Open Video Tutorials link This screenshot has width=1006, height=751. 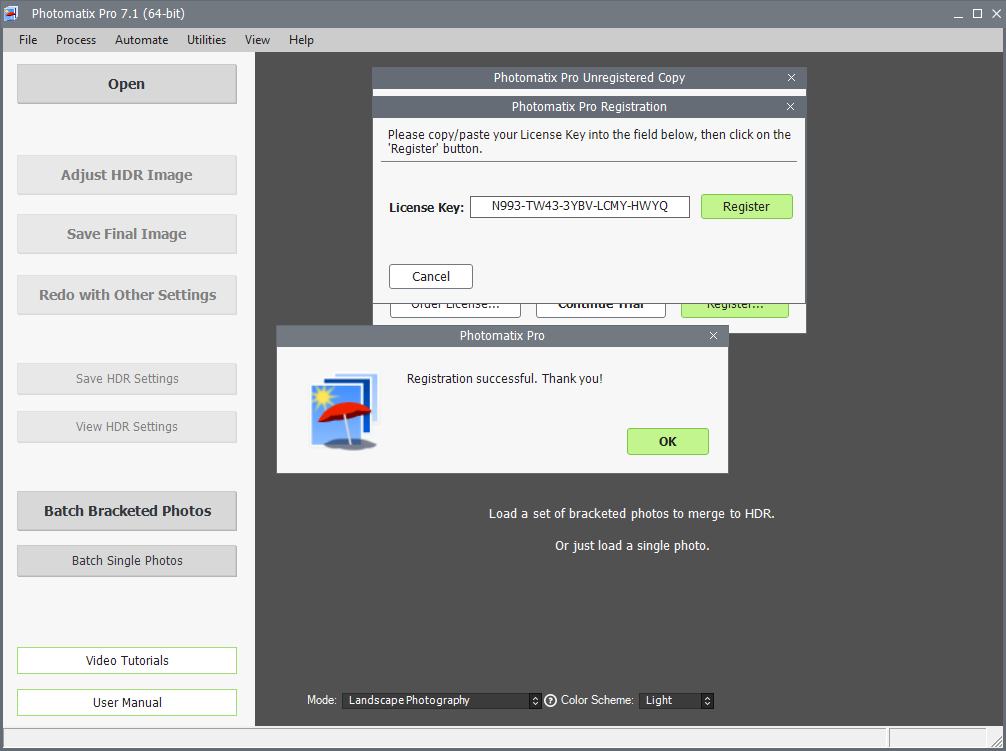tap(126, 661)
